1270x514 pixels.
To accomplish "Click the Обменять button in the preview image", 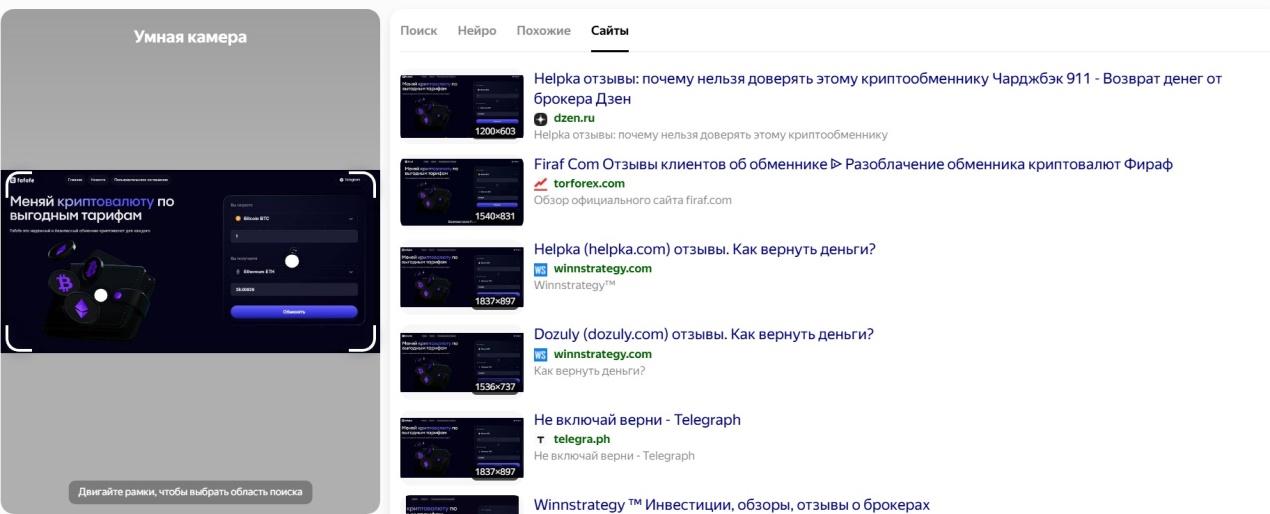I will click(294, 311).
